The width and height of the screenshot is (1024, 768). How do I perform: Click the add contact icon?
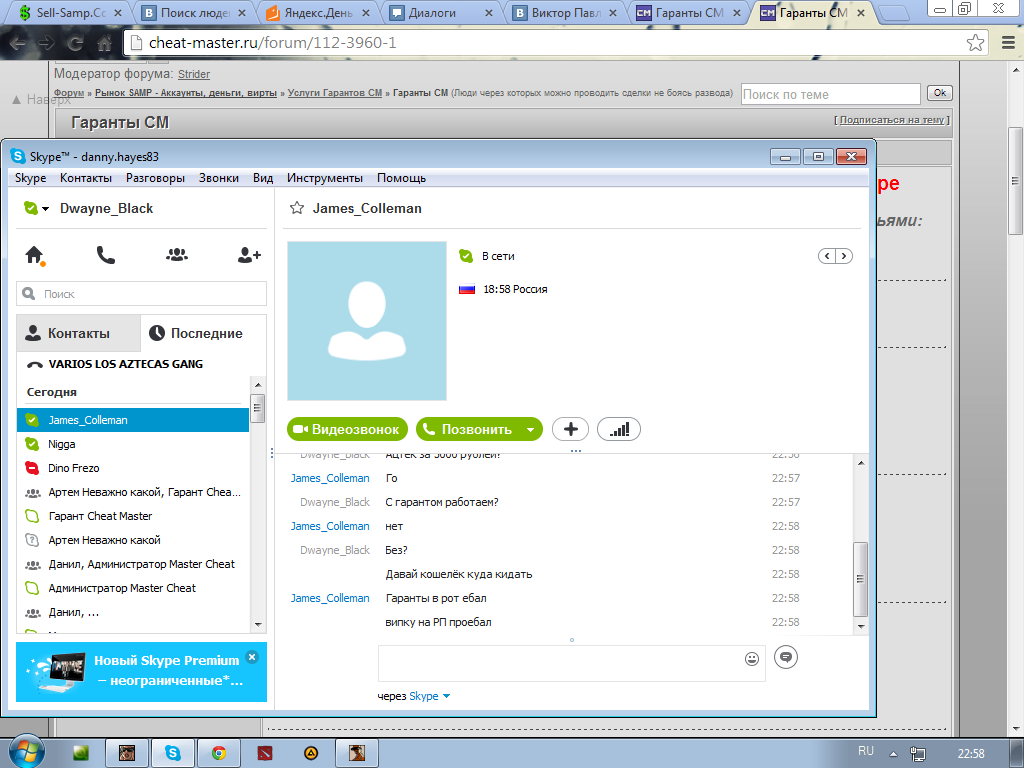click(x=249, y=255)
